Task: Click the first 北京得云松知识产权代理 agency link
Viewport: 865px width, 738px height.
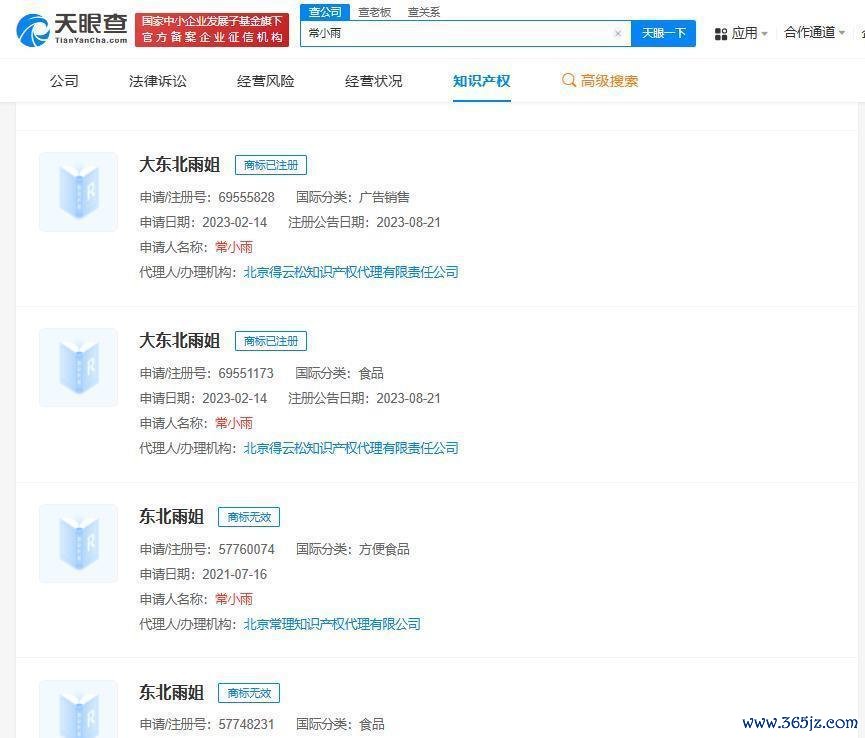Action: point(351,272)
